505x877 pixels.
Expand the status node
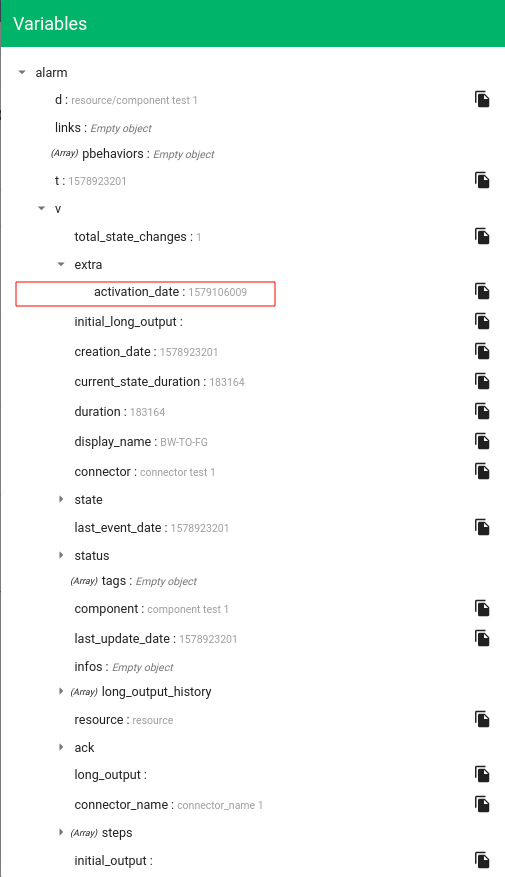[61, 555]
